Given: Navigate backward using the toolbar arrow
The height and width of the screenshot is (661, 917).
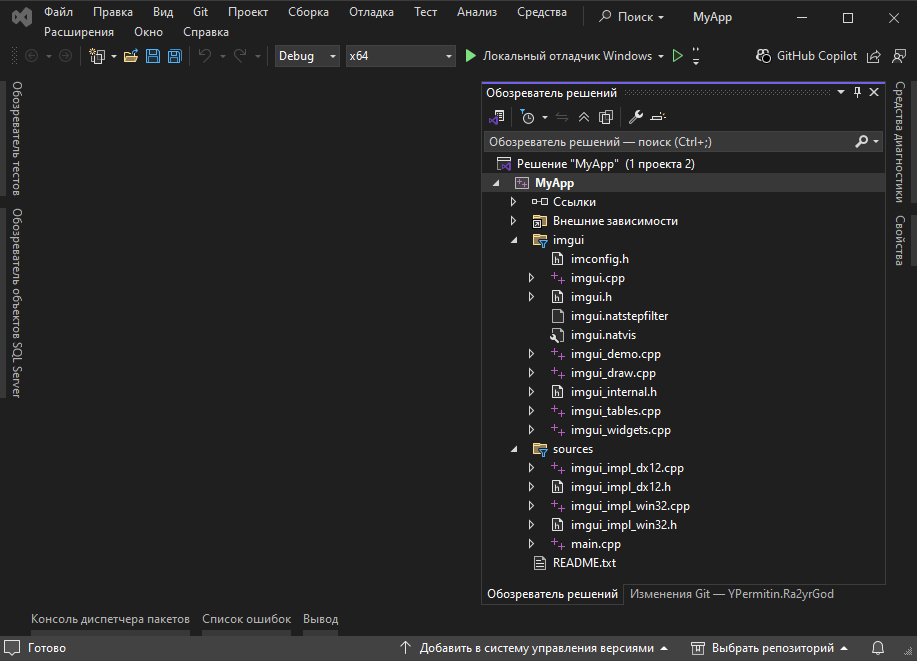Looking at the screenshot, I should (x=32, y=56).
